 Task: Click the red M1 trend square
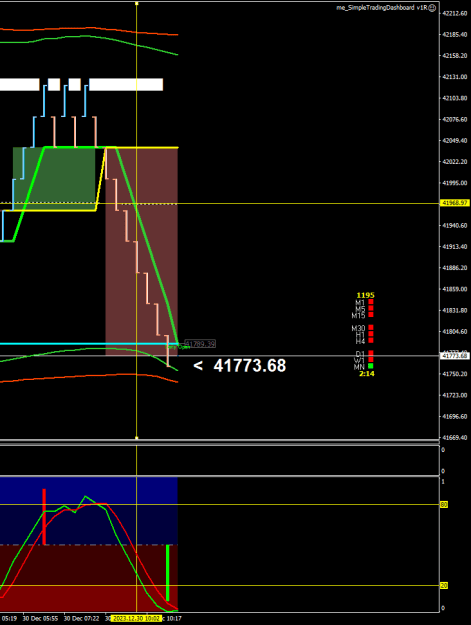(x=371, y=302)
